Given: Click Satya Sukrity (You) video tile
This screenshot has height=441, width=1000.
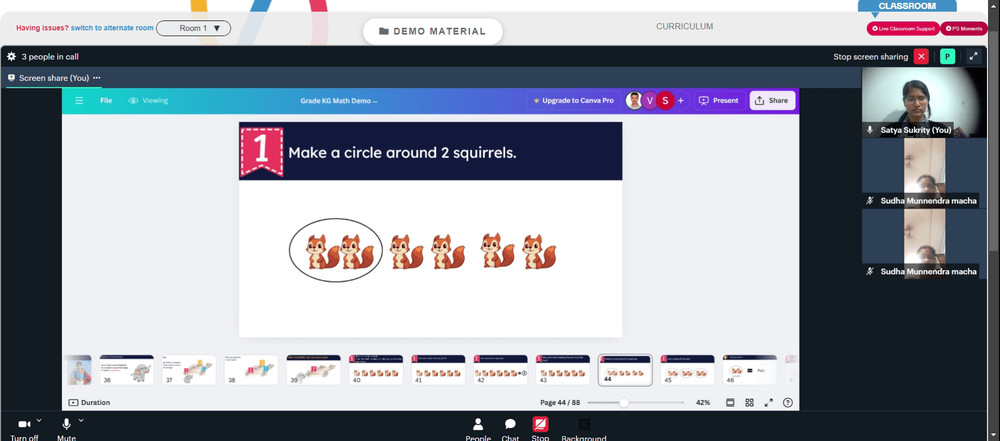Looking at the screenshot, I should click(x=924, y=102).
